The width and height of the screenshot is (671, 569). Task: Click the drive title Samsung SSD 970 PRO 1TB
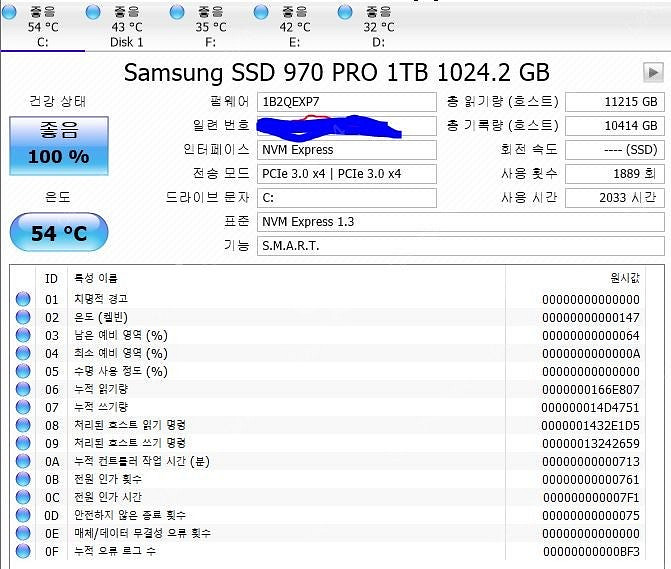tap(276, 72)
